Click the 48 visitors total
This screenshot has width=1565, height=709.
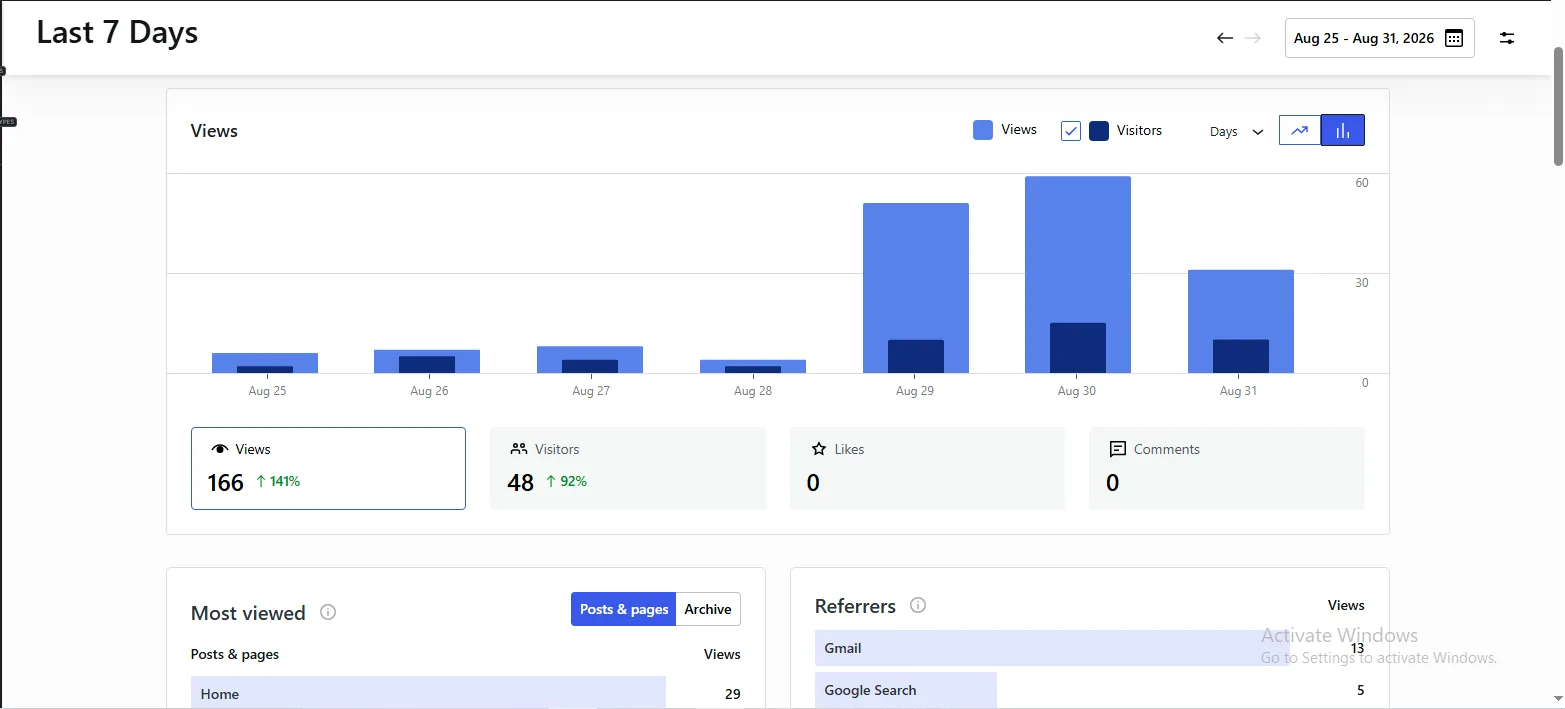pos(520,483)
